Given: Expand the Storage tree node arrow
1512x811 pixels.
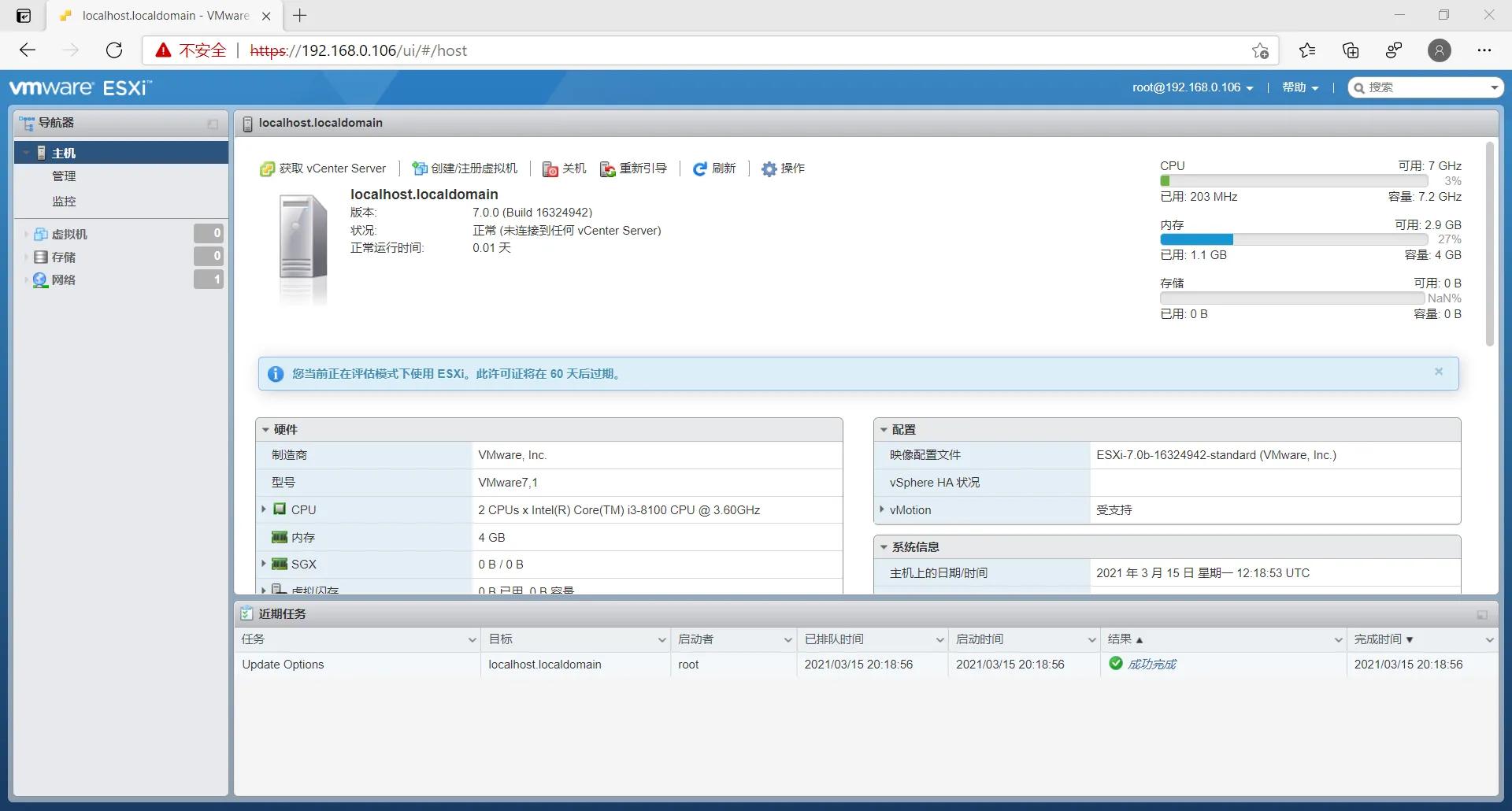Looking at the screenshot, I should tap(26, 257).
